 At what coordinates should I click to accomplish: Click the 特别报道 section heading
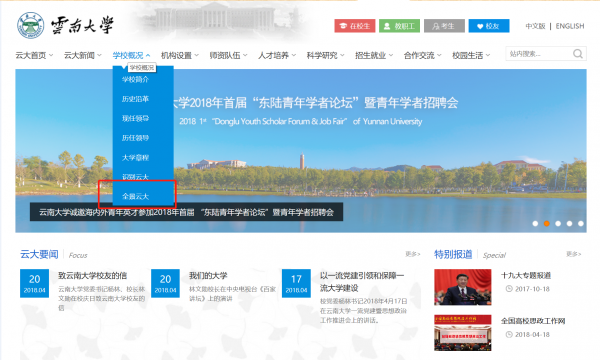[453, 254]
